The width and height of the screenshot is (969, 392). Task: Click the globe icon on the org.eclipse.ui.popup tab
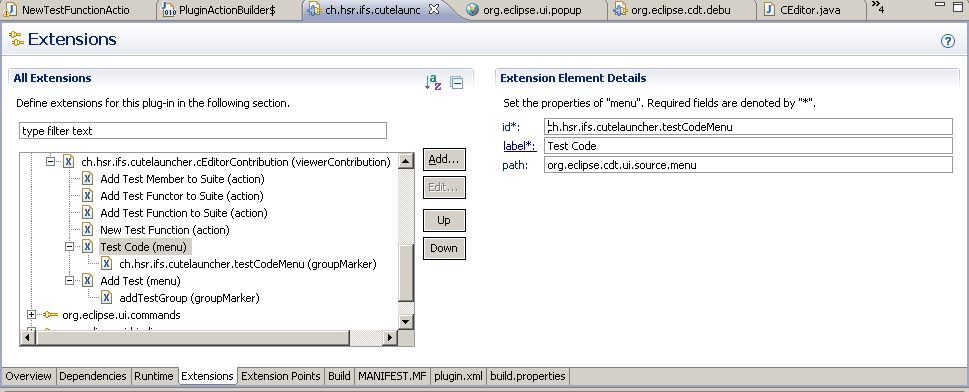[472, 9]
